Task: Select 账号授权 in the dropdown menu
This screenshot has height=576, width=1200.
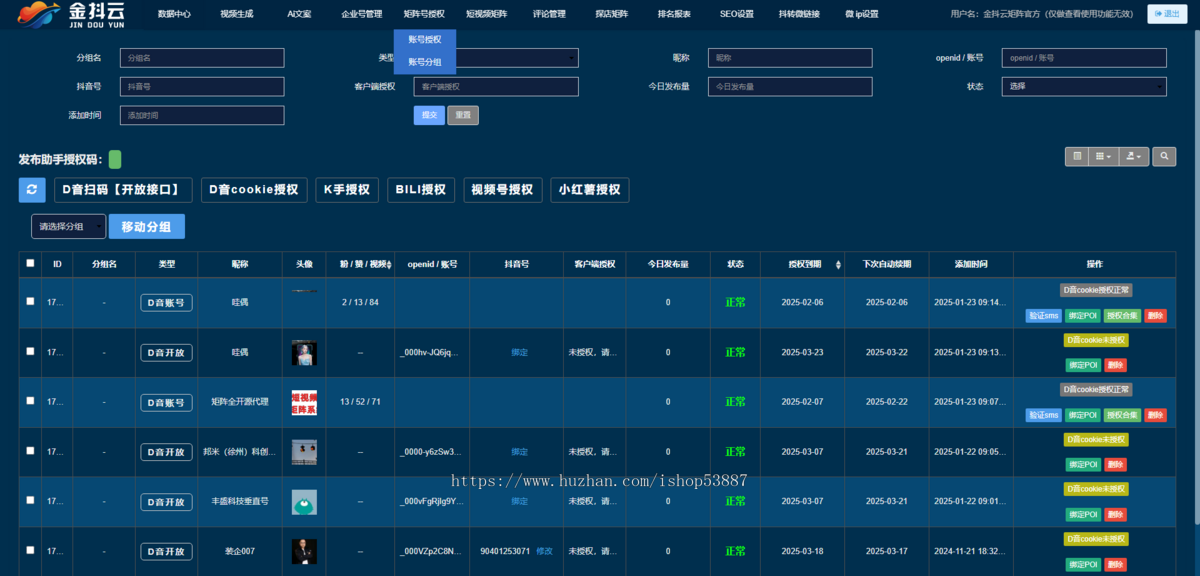Action: [425, 39]
